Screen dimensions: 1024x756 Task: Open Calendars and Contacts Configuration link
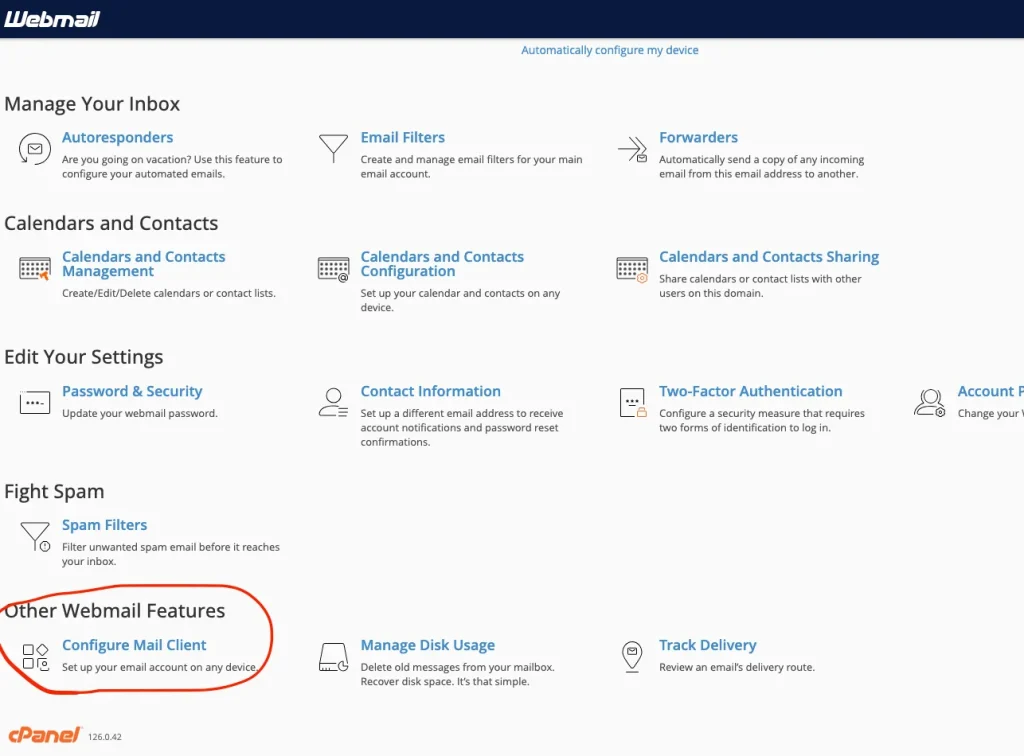coord(442,264)
